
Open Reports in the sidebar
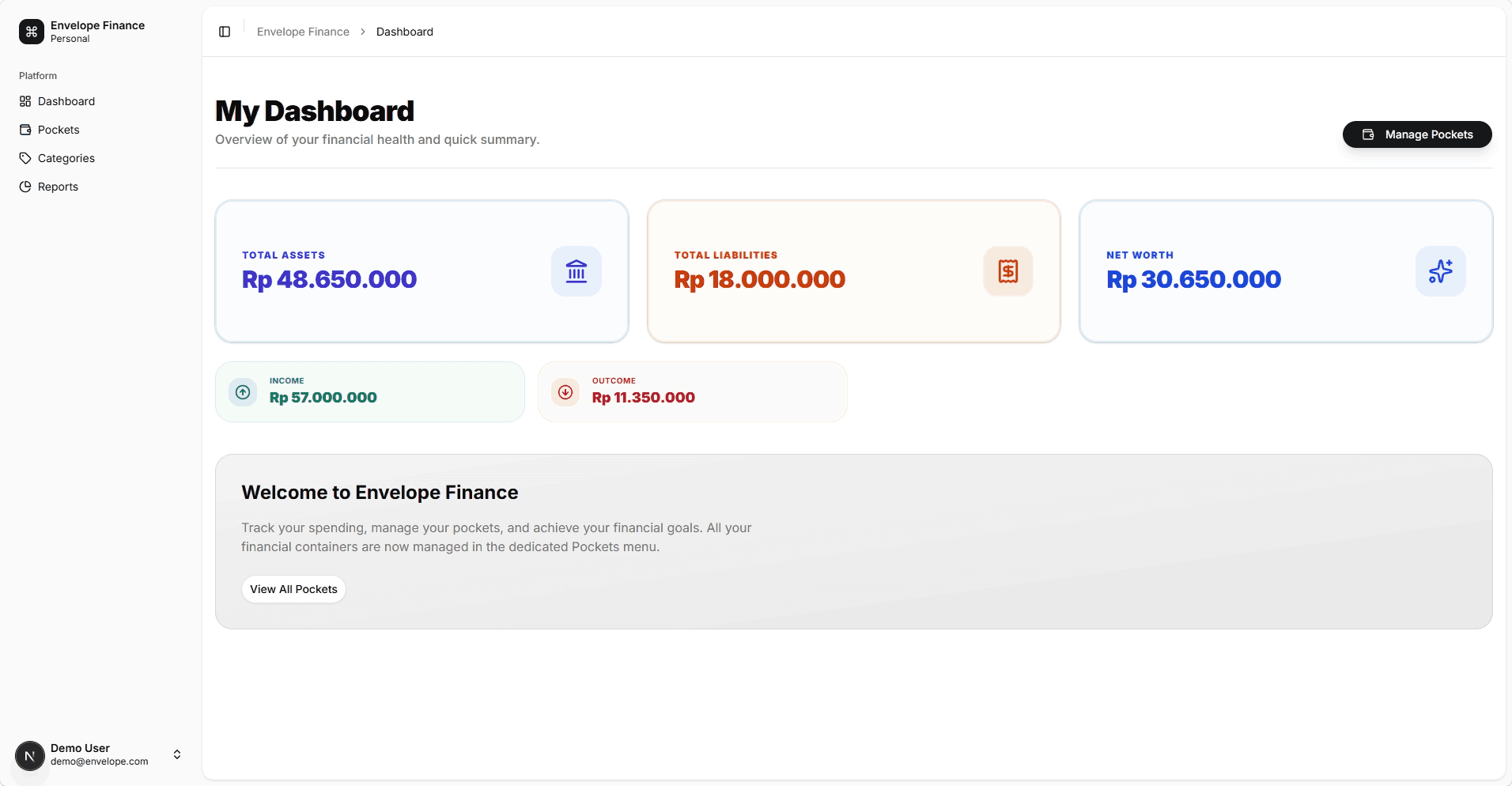[101, 187]
